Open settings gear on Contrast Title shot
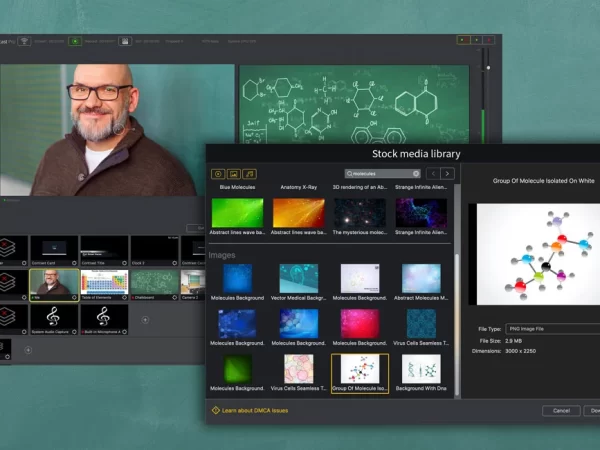This screenshot has height=450, width=600. pyautogui.click(x=124, y=263)
